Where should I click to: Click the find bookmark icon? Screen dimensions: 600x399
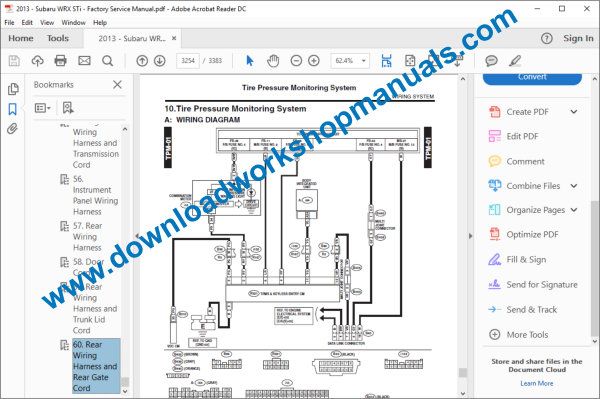[68, 108]
